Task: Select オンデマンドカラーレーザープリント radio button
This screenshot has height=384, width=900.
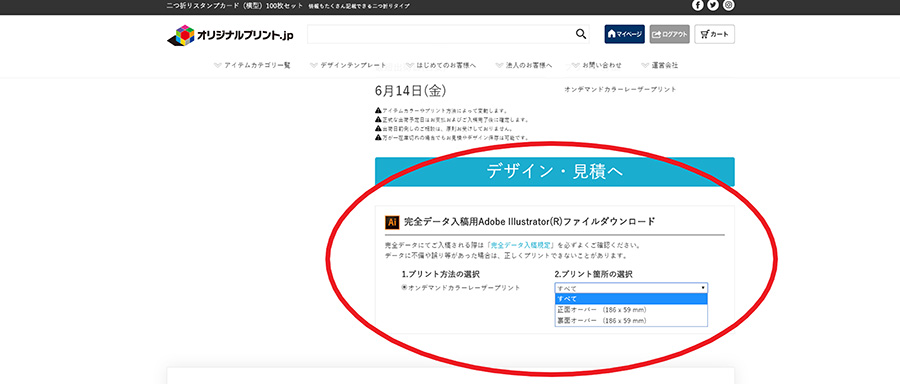Action: coord(404,288)
